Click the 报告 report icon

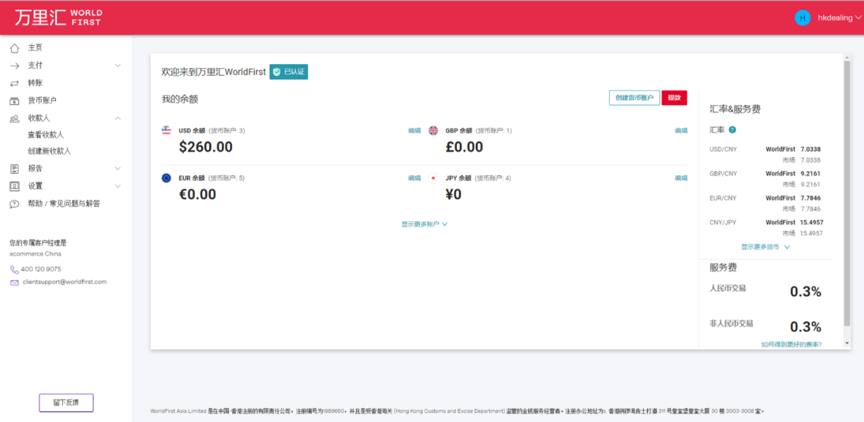pos(14,169)
